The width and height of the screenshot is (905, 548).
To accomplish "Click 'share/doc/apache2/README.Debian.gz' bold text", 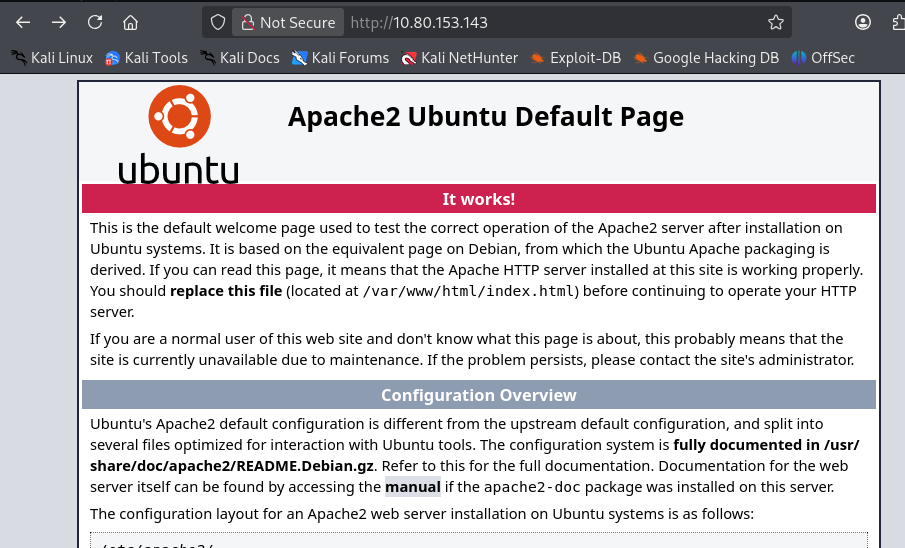I will tap(232, 466).
